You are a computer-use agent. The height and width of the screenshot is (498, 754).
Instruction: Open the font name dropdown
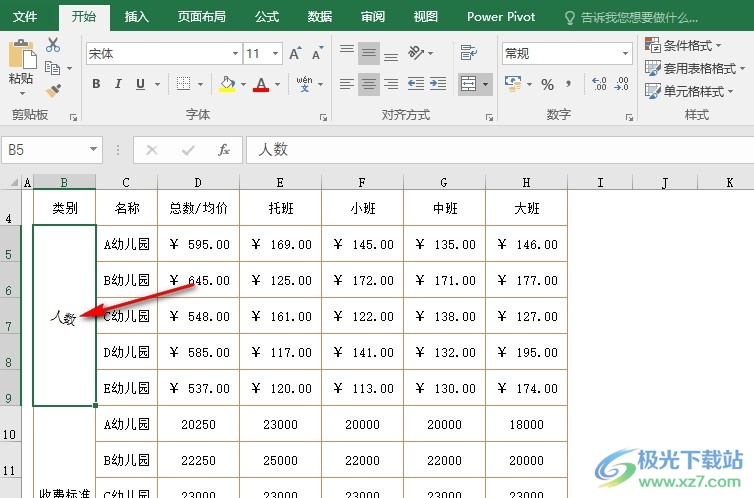236,54
